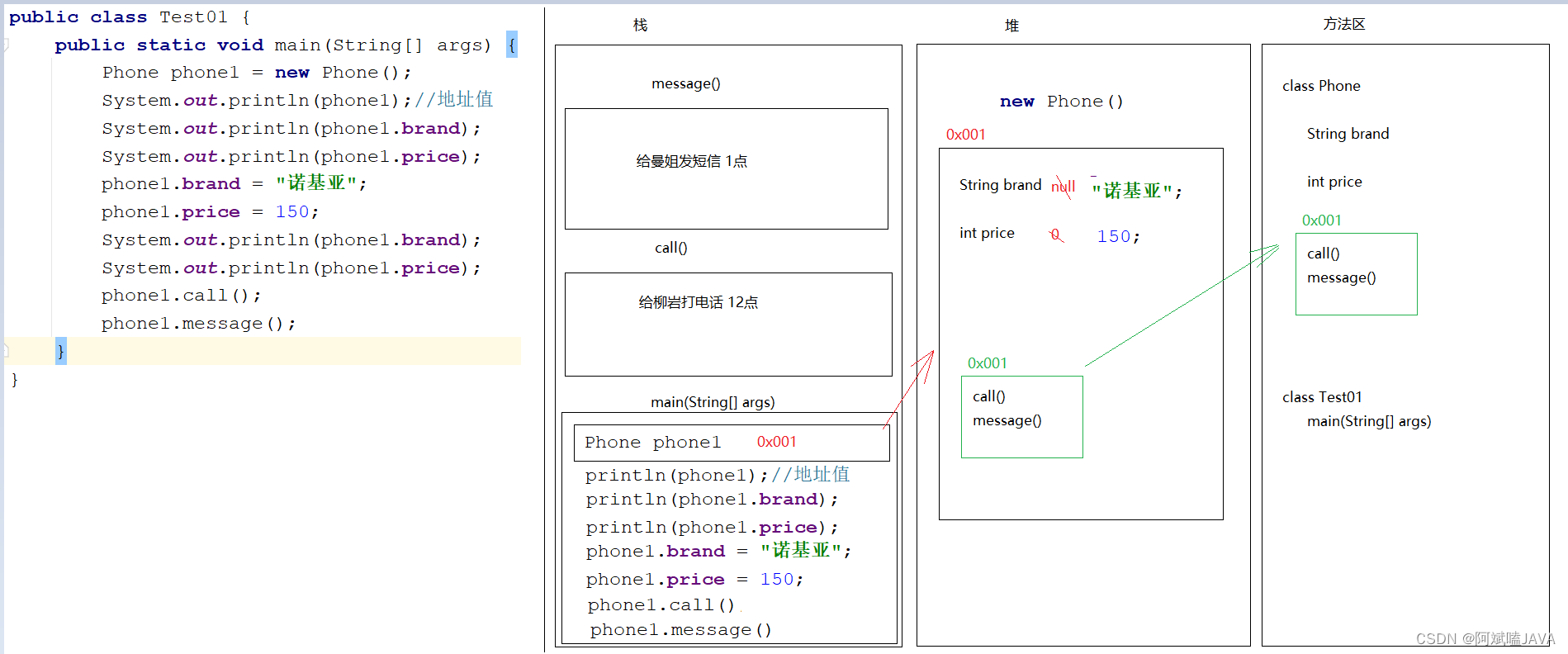Click the '栈' column heading
Image resolution: width=1568 pixels, height=654 pixels.
pos(640,26)
